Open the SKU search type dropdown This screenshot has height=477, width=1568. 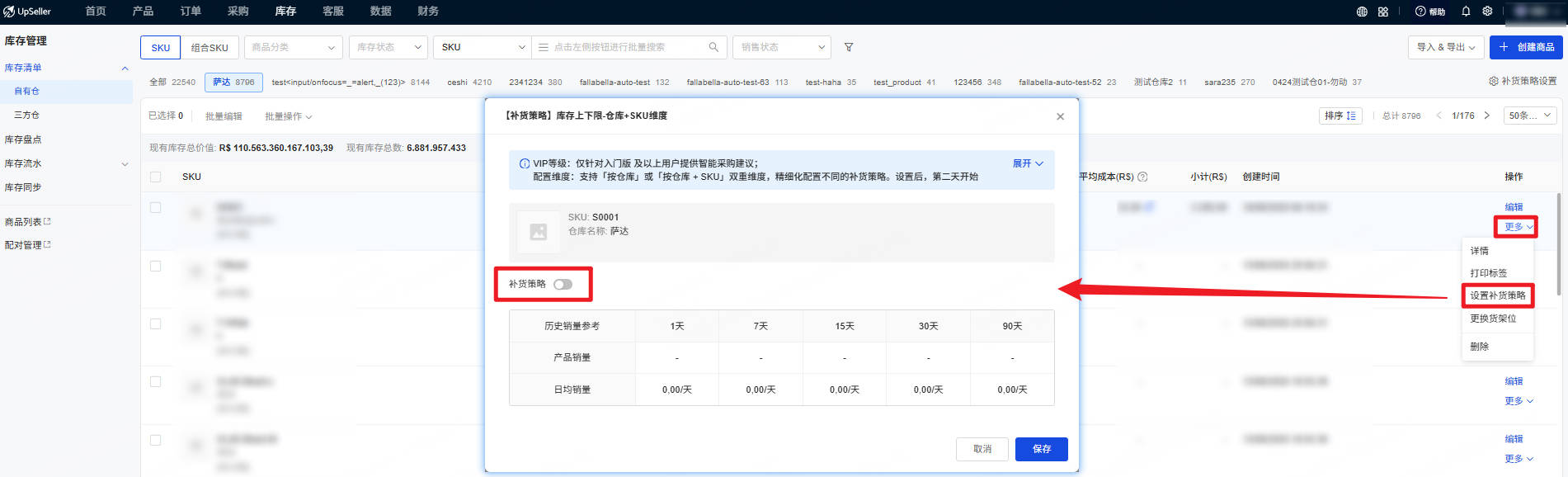(483, 47)
